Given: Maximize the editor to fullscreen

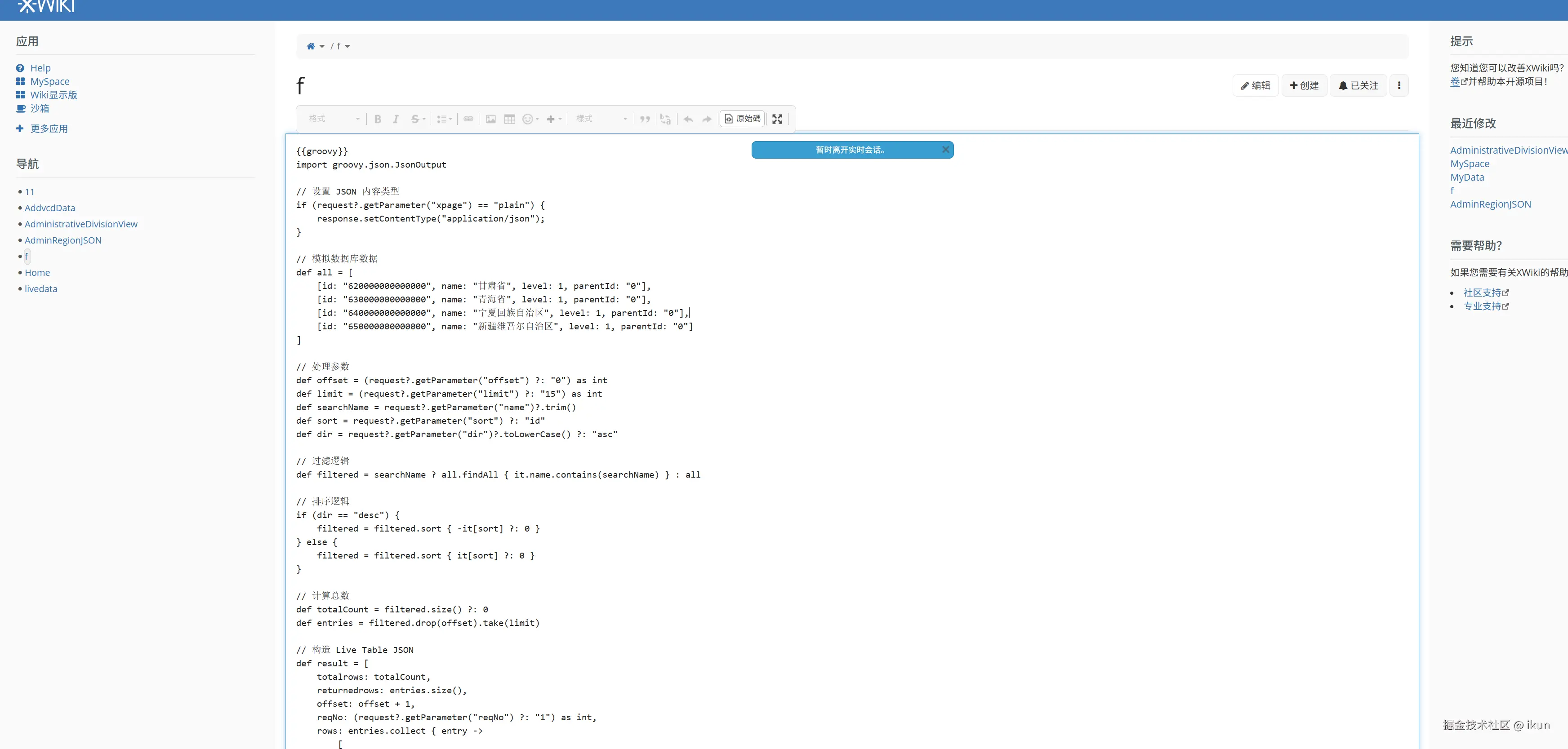Looking at the screenshot, I should click(x=777, y=119).
